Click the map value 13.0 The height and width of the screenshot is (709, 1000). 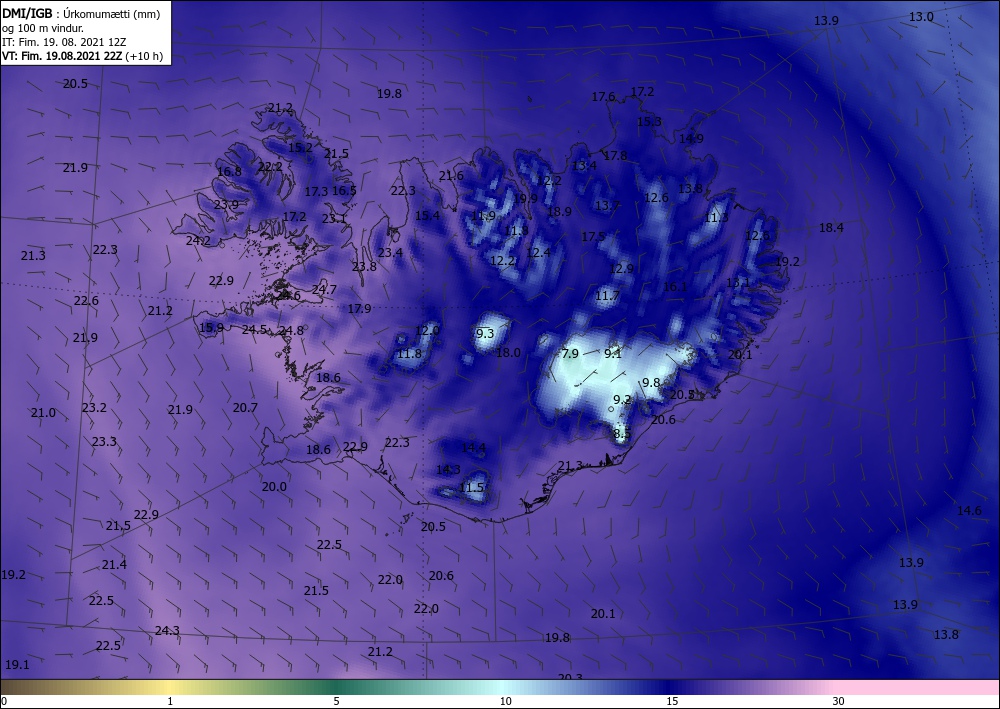click(x=921, y=17)
